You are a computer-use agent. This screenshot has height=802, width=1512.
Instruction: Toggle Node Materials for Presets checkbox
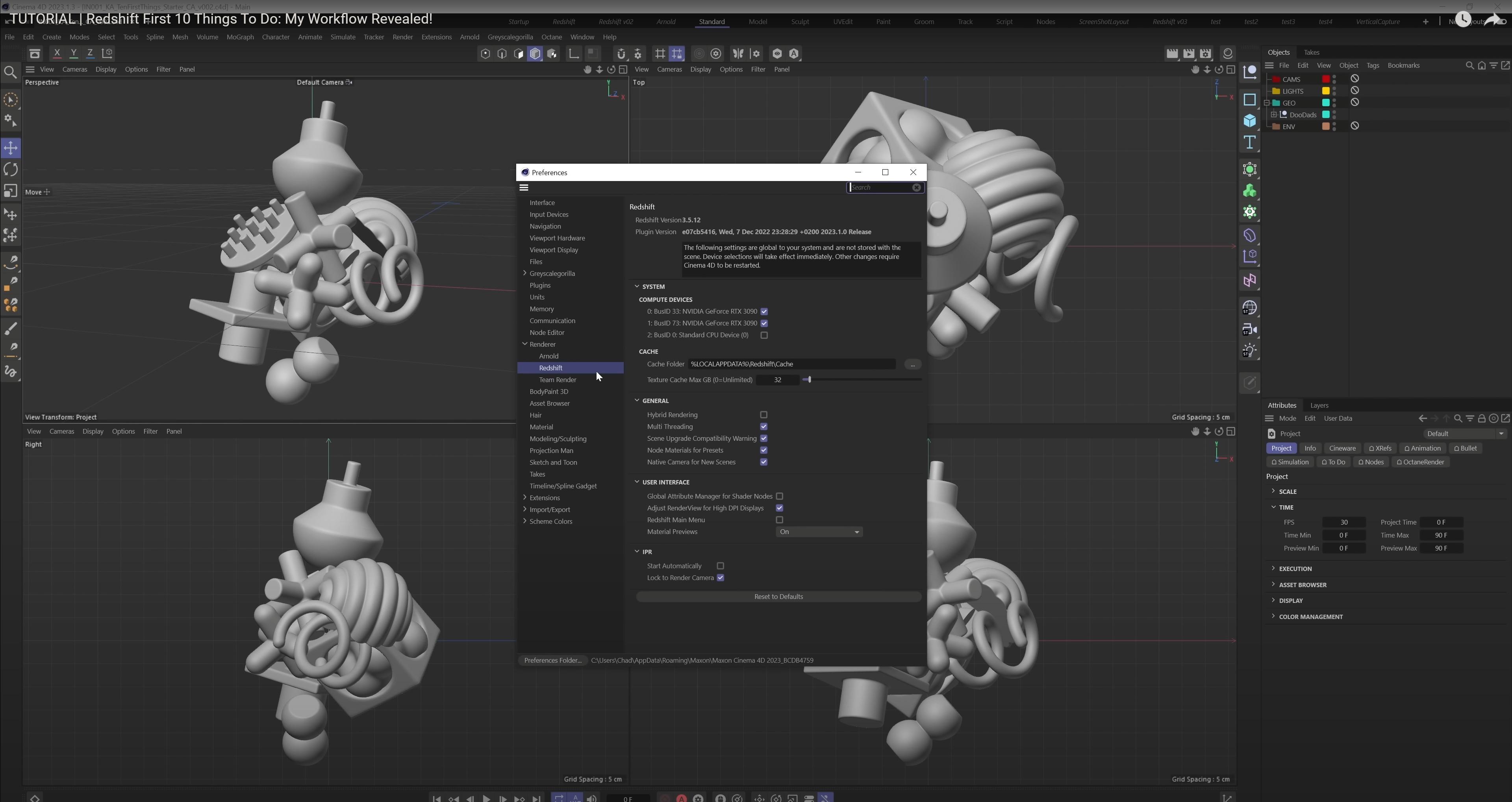click(763, 451)
